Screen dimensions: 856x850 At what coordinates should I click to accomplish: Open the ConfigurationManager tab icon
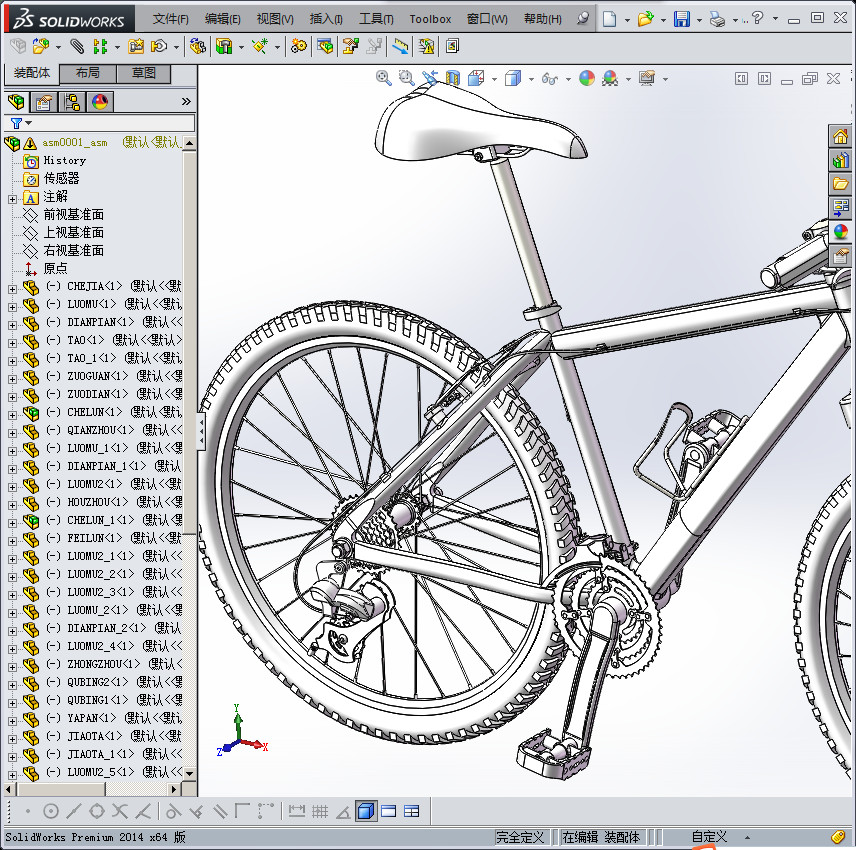pyautogui.click(x=72, y=102)
